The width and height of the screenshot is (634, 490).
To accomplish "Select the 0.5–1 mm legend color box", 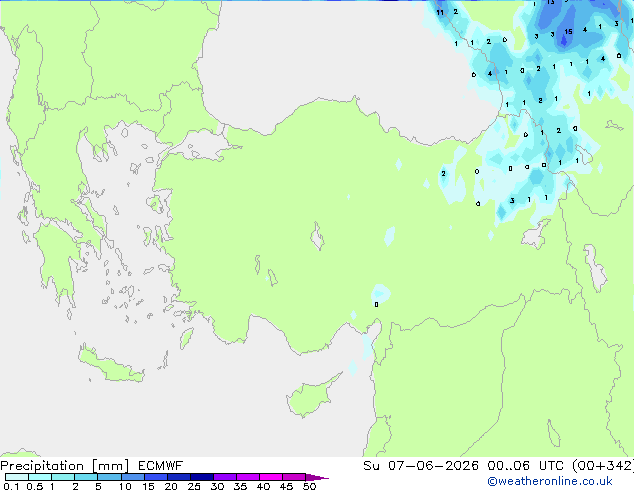I will click(x=40, y=477).
